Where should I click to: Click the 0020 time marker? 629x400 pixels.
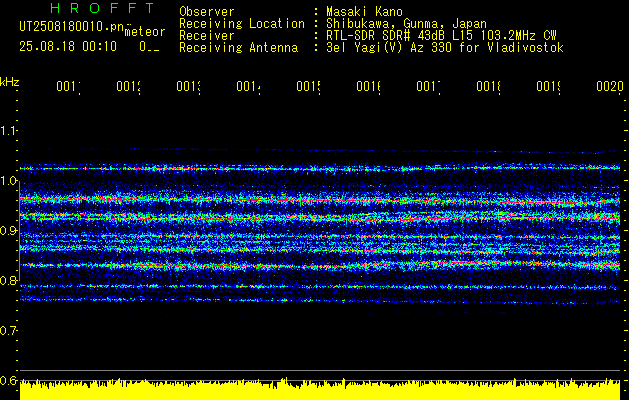click(x=610, y=86)
